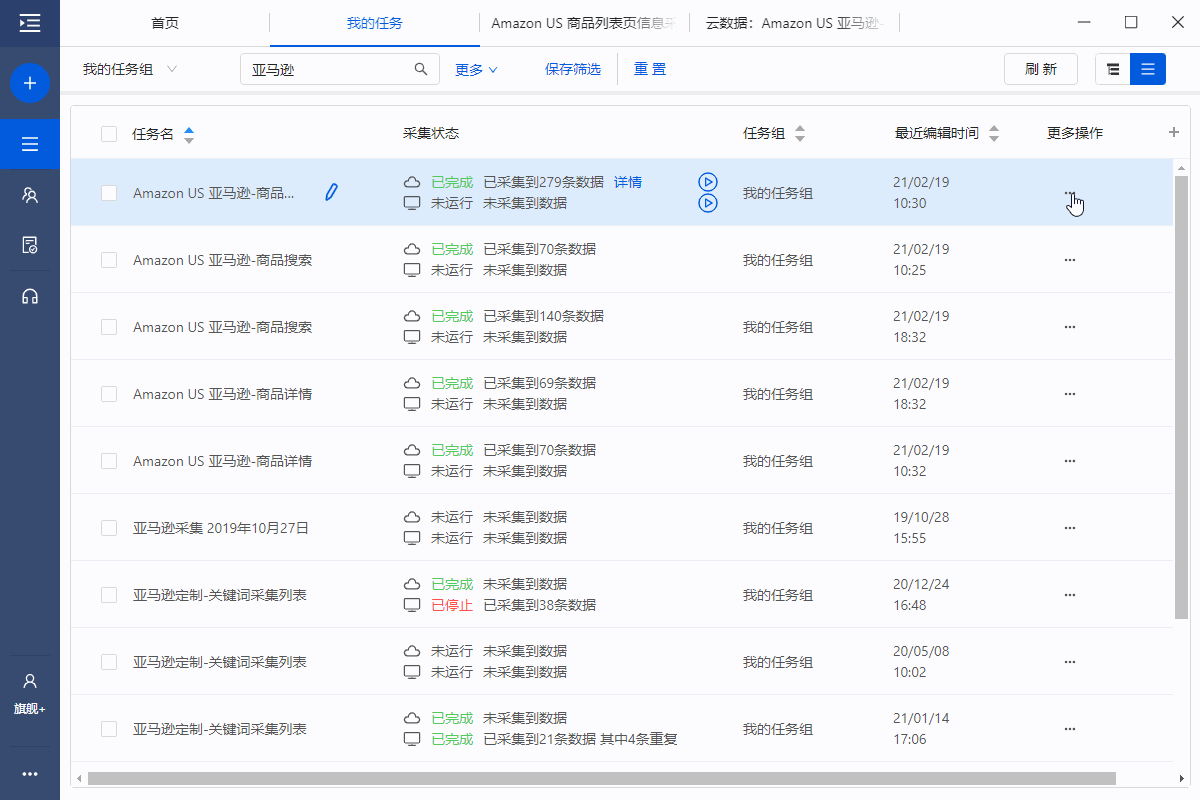Open more actions for the 140条数据 task
Screen dimensions: 1200x800
(1070, 327)
